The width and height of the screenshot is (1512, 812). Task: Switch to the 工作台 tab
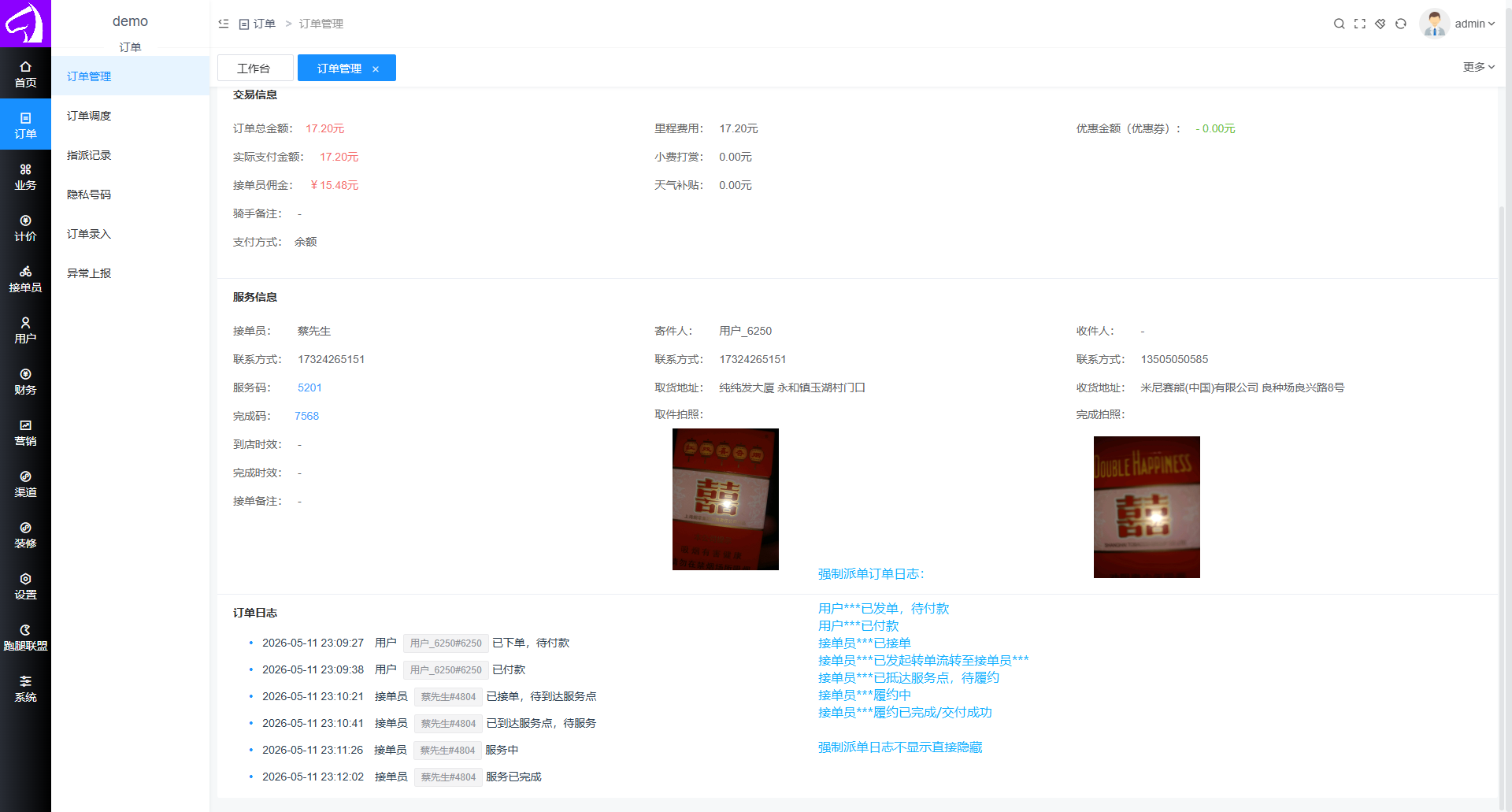coord(255,68)
